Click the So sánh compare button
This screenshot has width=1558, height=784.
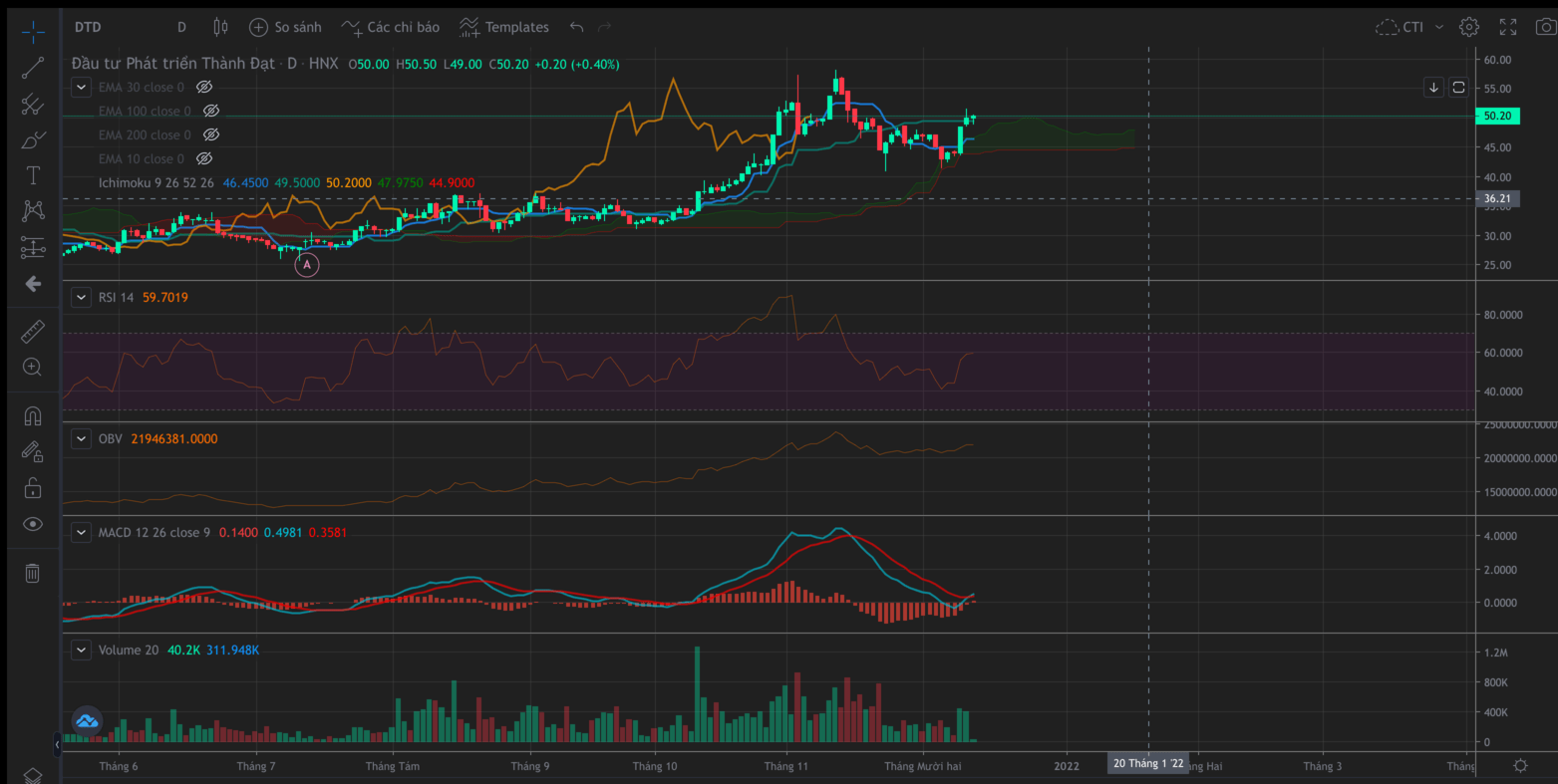286,27
